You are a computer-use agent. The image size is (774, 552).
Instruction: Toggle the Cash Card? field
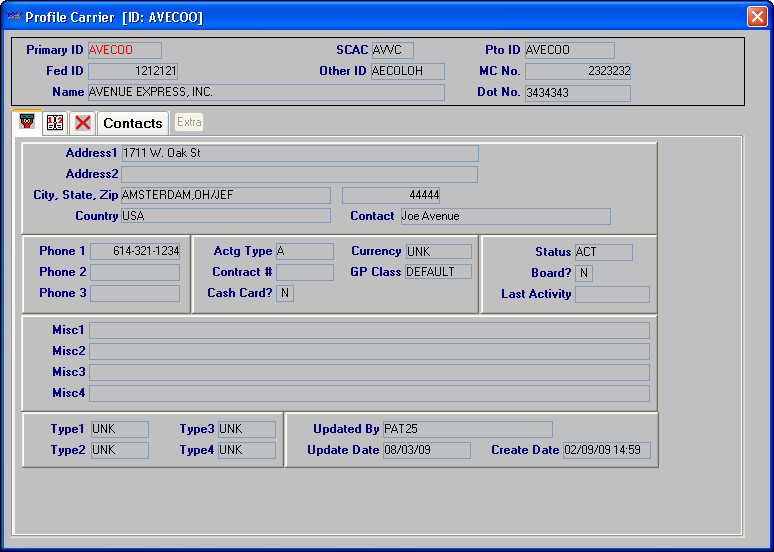click(284, 293)
